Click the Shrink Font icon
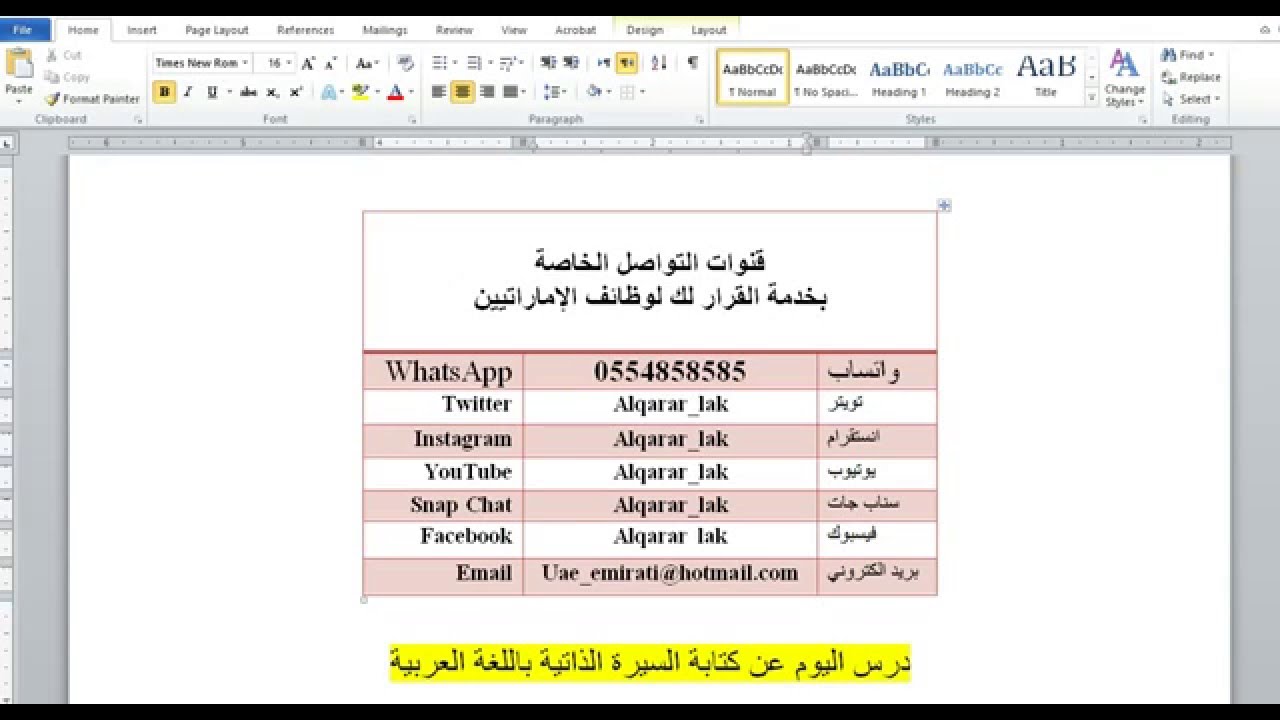 330,63
